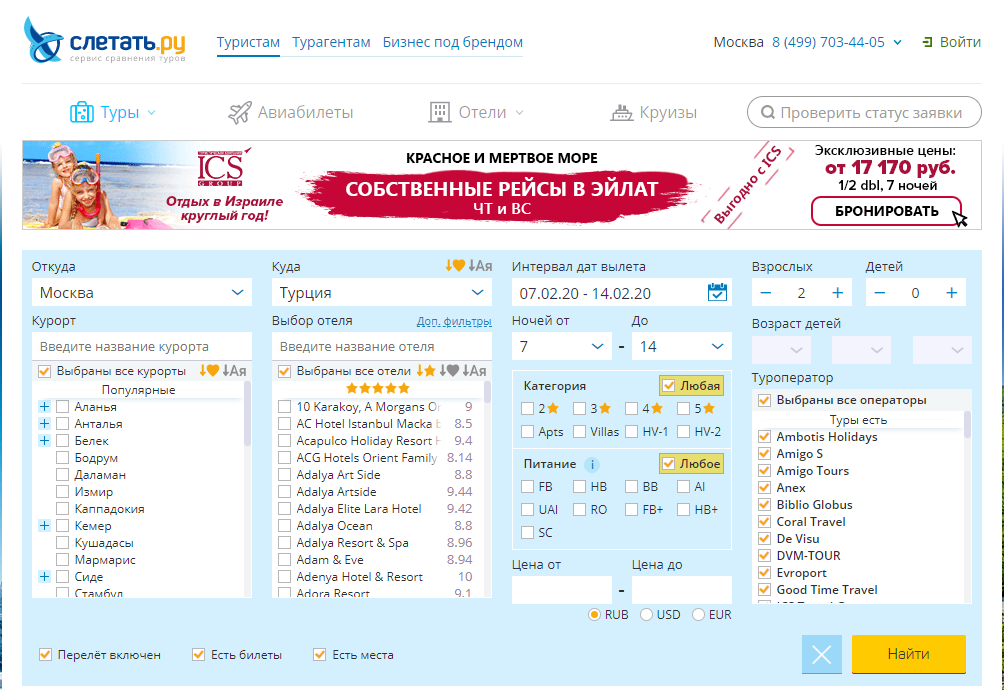This screenshot has width=1004, height=690.
Task: Click the Питание info icon
Action: (x=592, y=464)
